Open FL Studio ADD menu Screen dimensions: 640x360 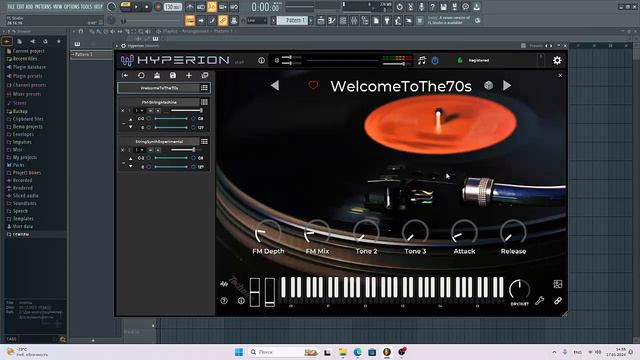29,7
